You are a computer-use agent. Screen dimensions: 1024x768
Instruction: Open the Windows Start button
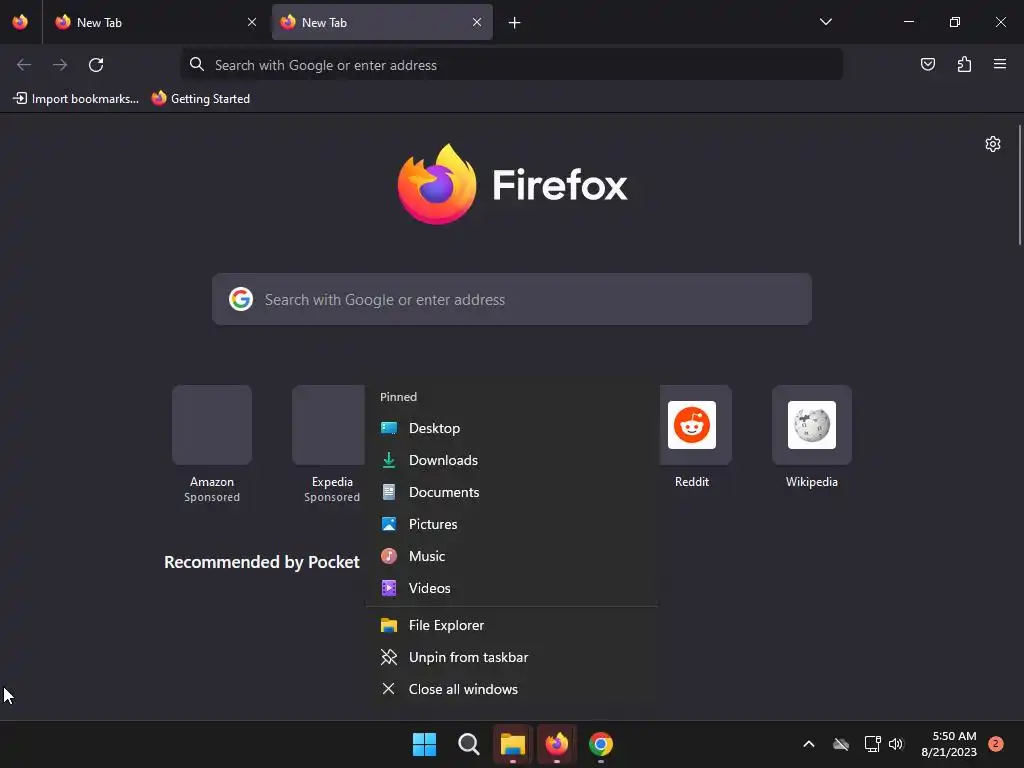click(x=424, y=744)
